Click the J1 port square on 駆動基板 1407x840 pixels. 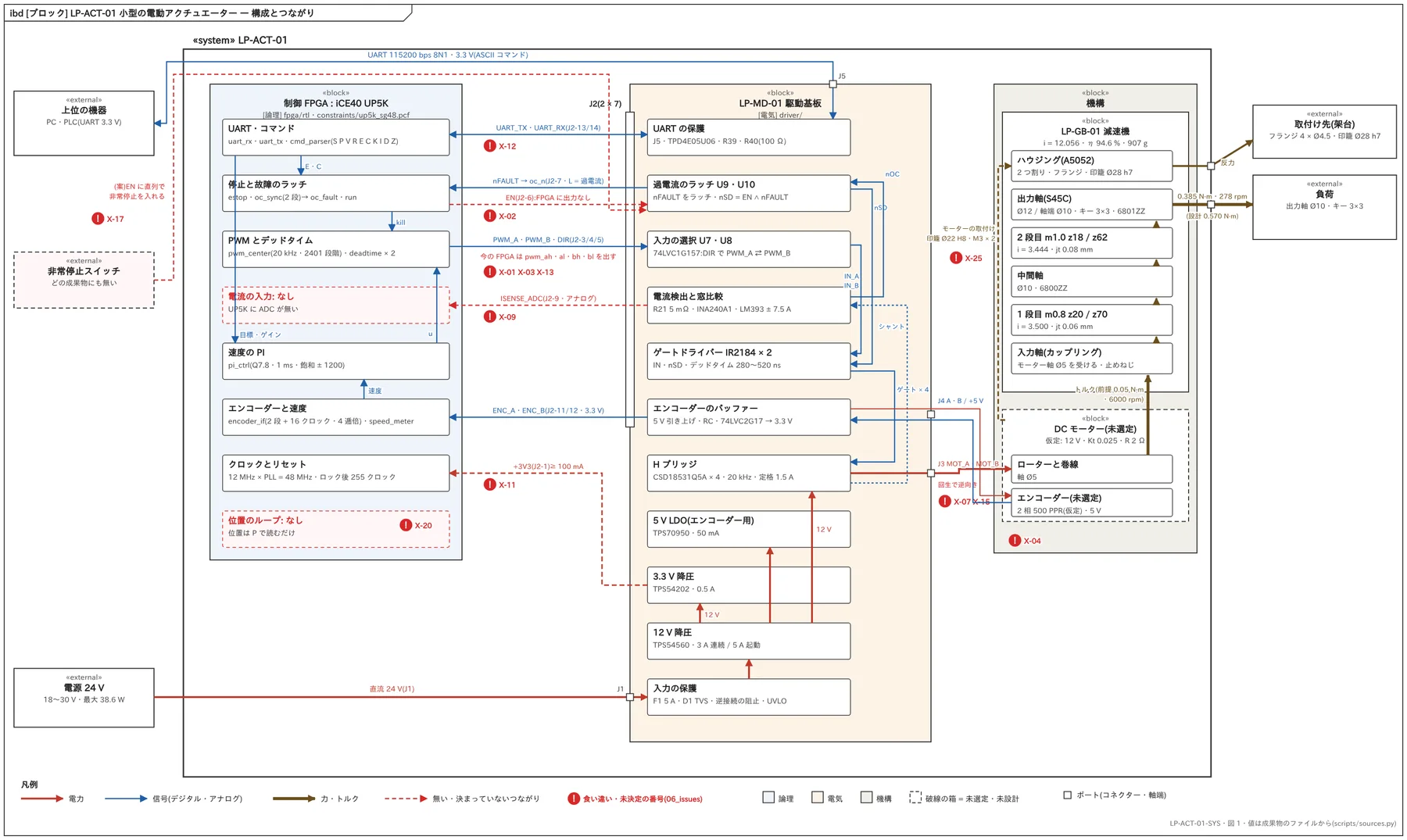(630, 697)
